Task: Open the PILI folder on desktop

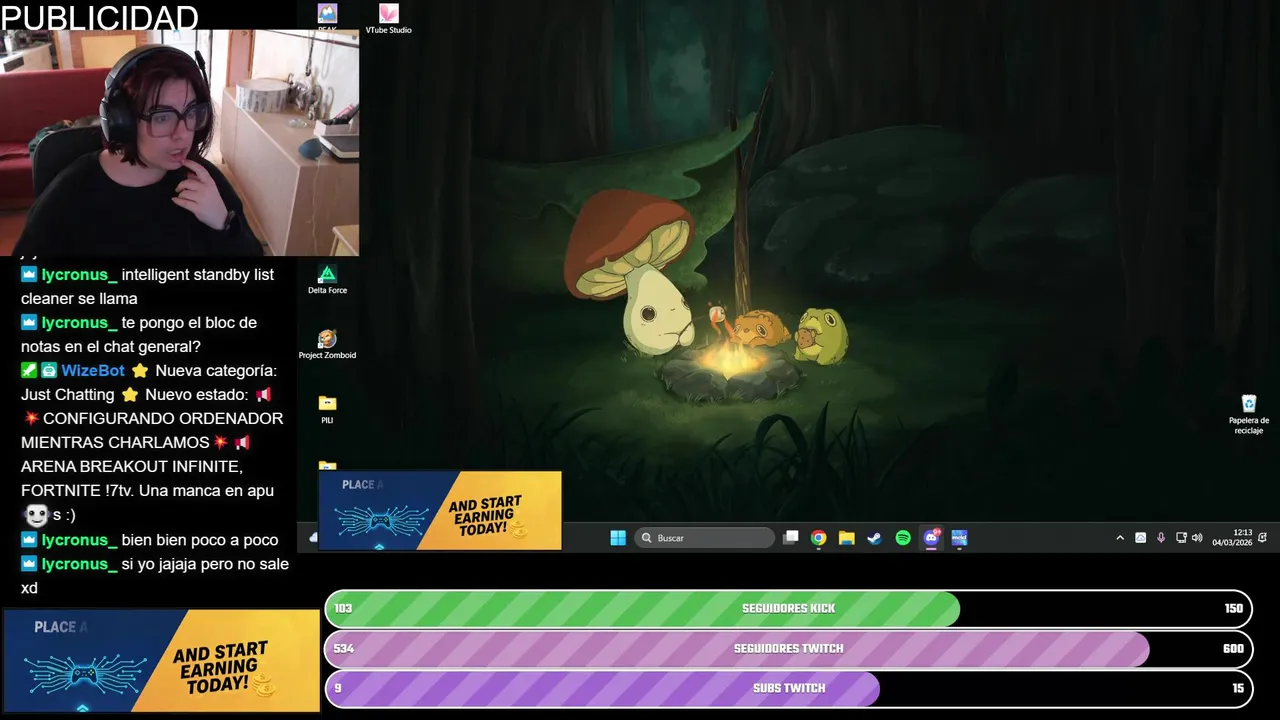Action: pyautogui.click(x=327, y=409)
